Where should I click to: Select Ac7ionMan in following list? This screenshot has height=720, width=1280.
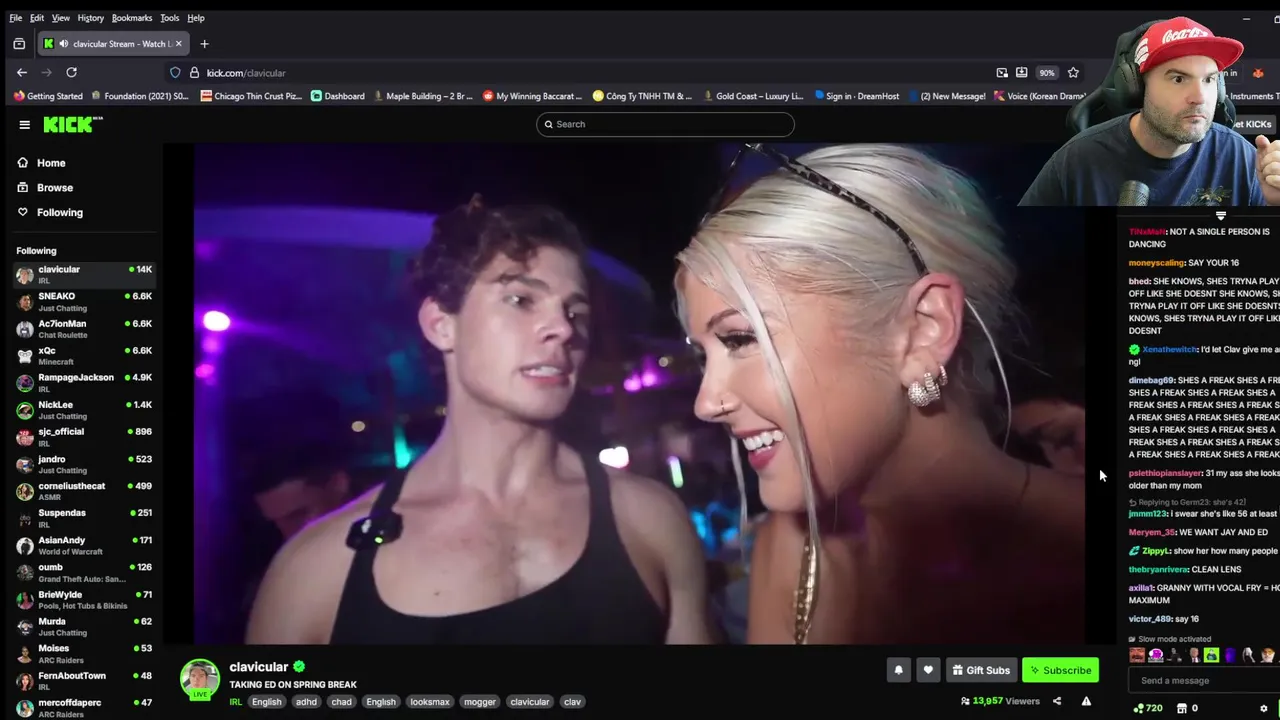pos(84,328)
